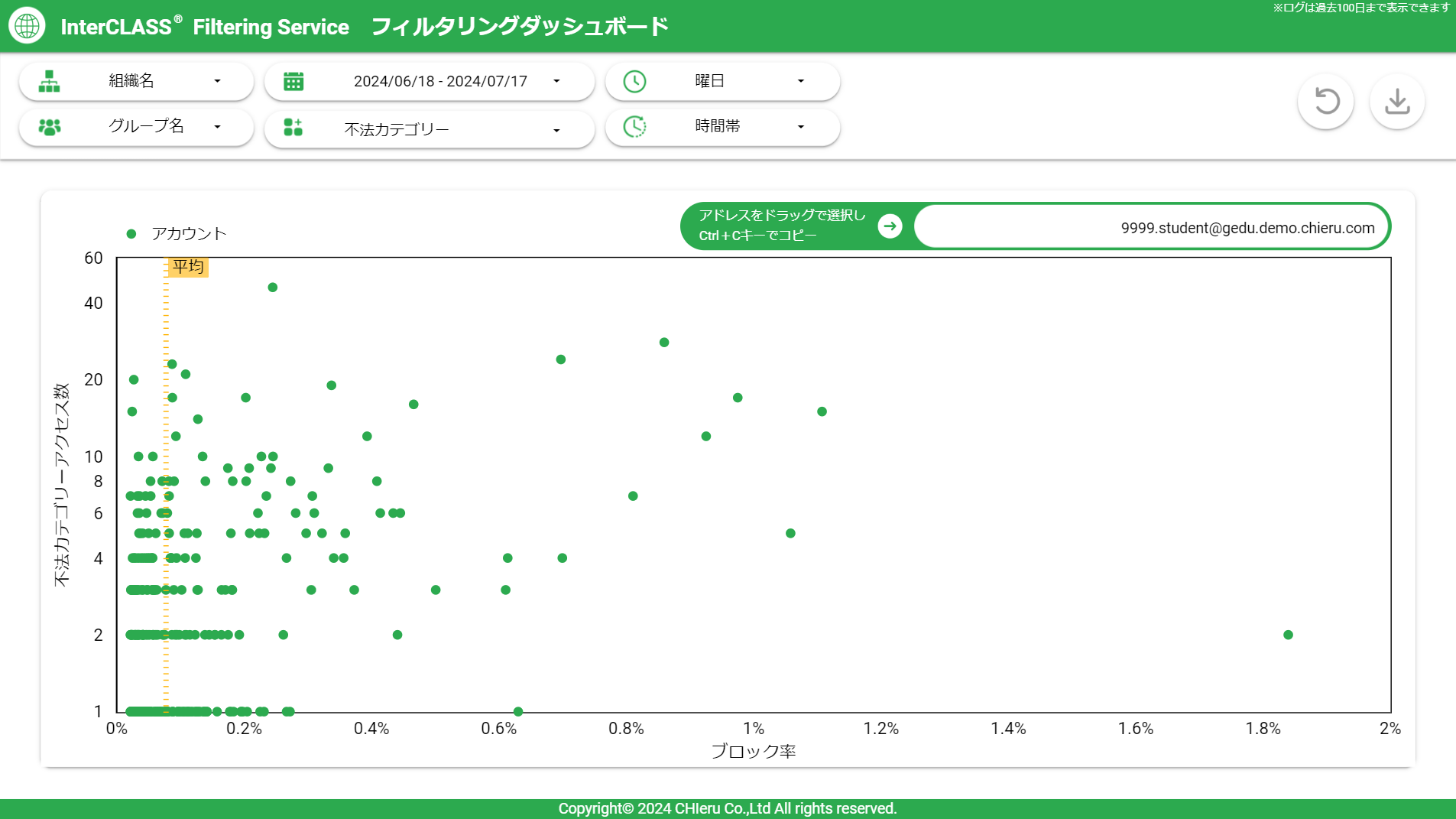
Task: Open the date range 2024/06/18 - 2024/07/17 dropdown
Action: (430, 81)
